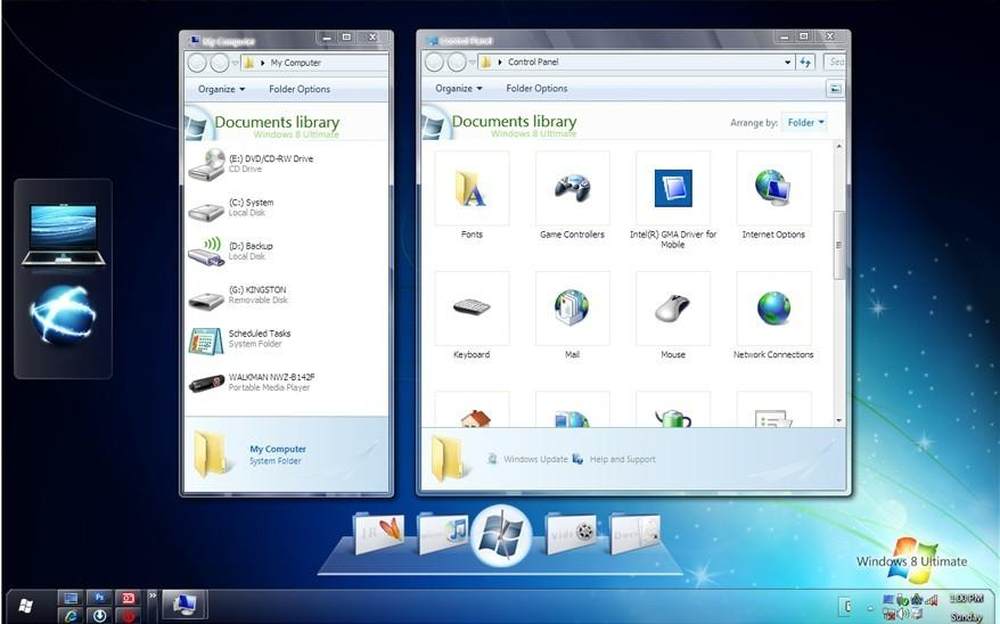The height and width of the screenshot is (624, 1000).
Task: Click the round Windows logo in the dock
Action: [x=501, y=535]
